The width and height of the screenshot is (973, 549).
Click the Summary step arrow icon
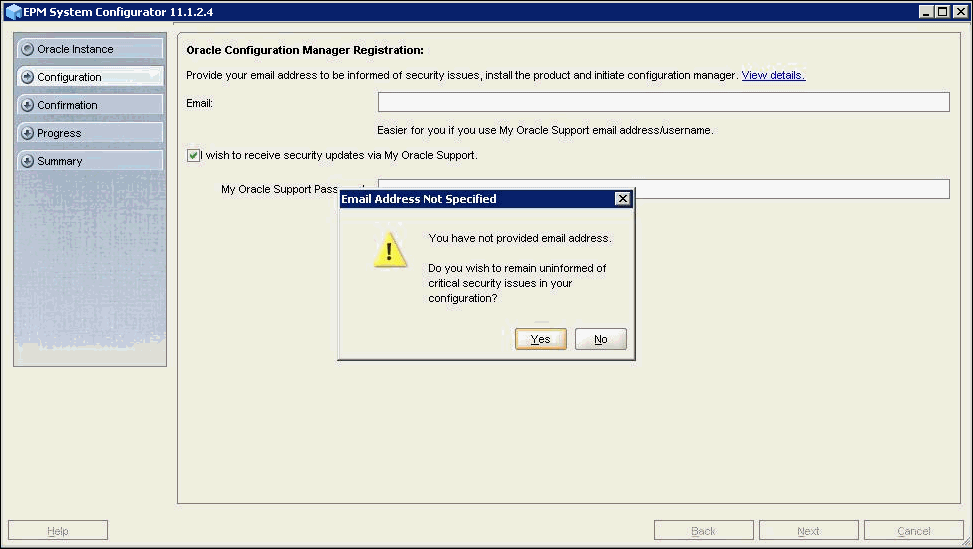[27, 161]
